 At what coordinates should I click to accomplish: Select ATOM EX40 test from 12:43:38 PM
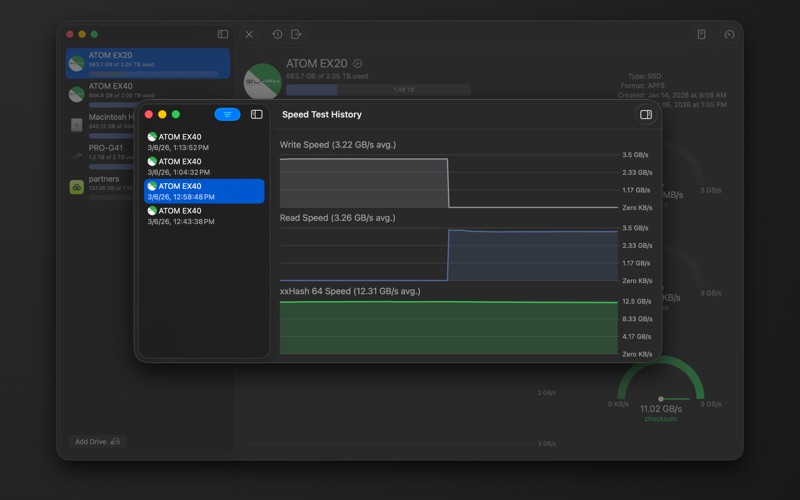click(204, 216)
